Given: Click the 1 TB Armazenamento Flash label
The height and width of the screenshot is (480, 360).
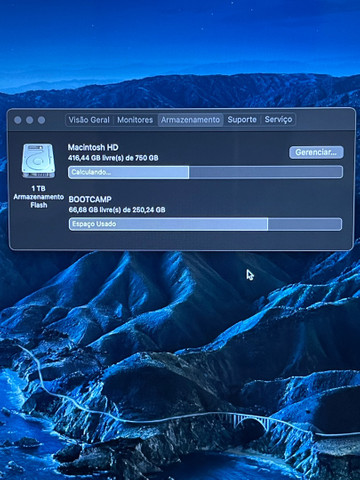Looking at the screenshot, I should (39, 197).
